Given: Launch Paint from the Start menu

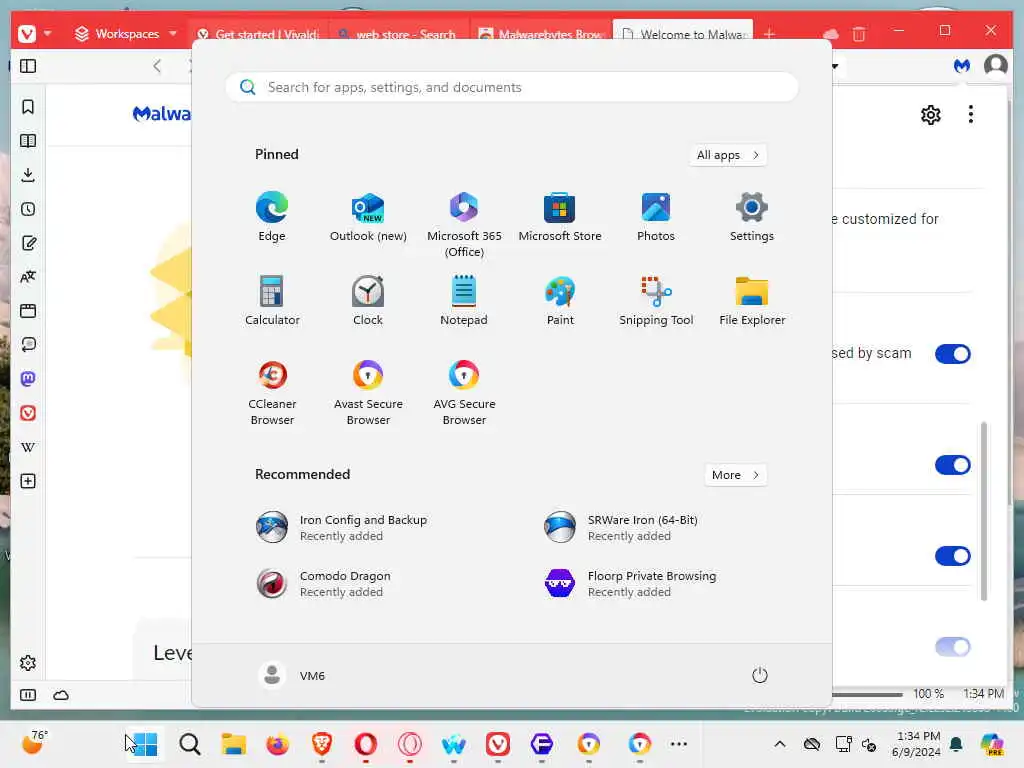Looking at the screenshot, I should point(560,301).
